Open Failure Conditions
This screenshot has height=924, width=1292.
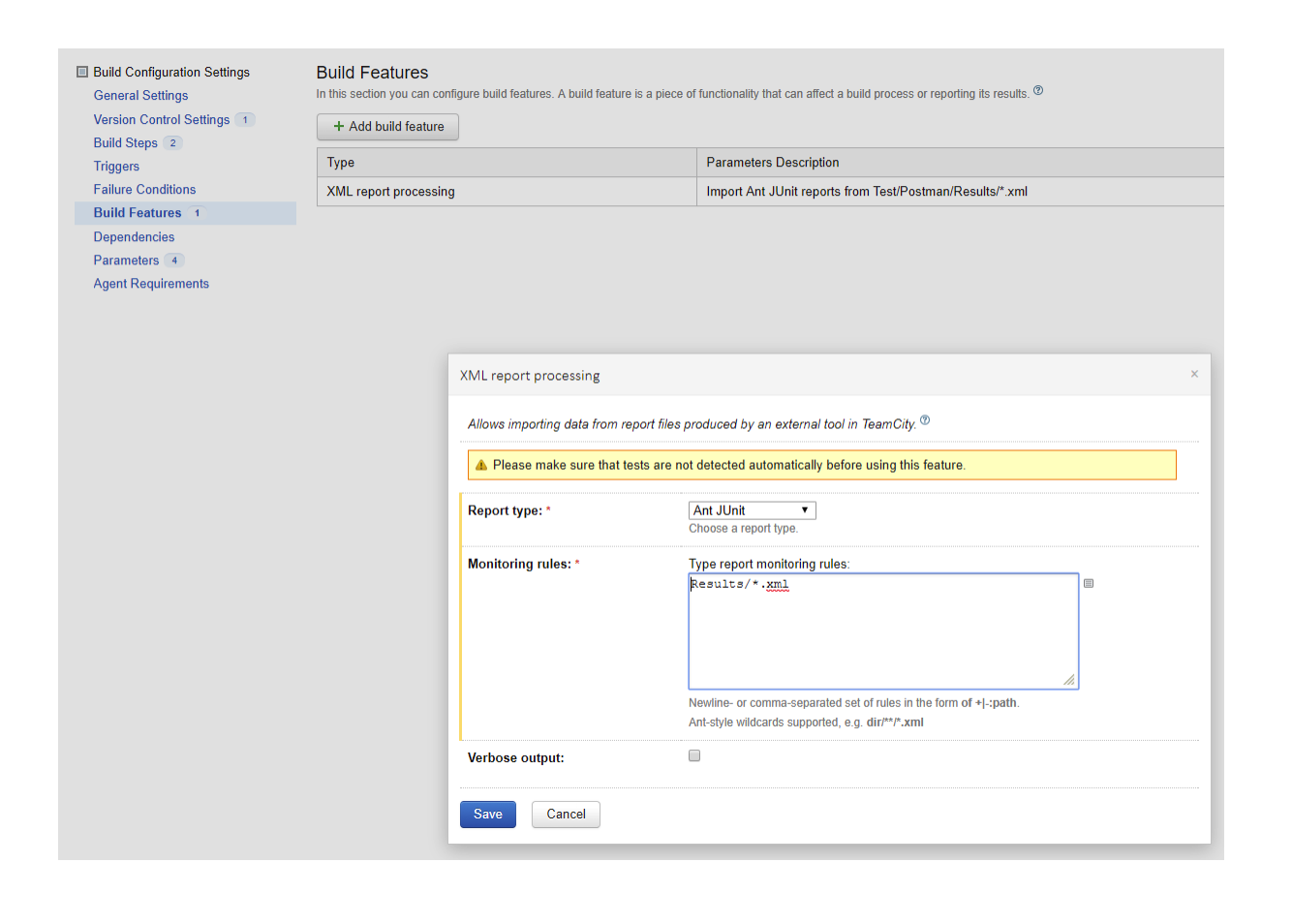pos(144,190)
